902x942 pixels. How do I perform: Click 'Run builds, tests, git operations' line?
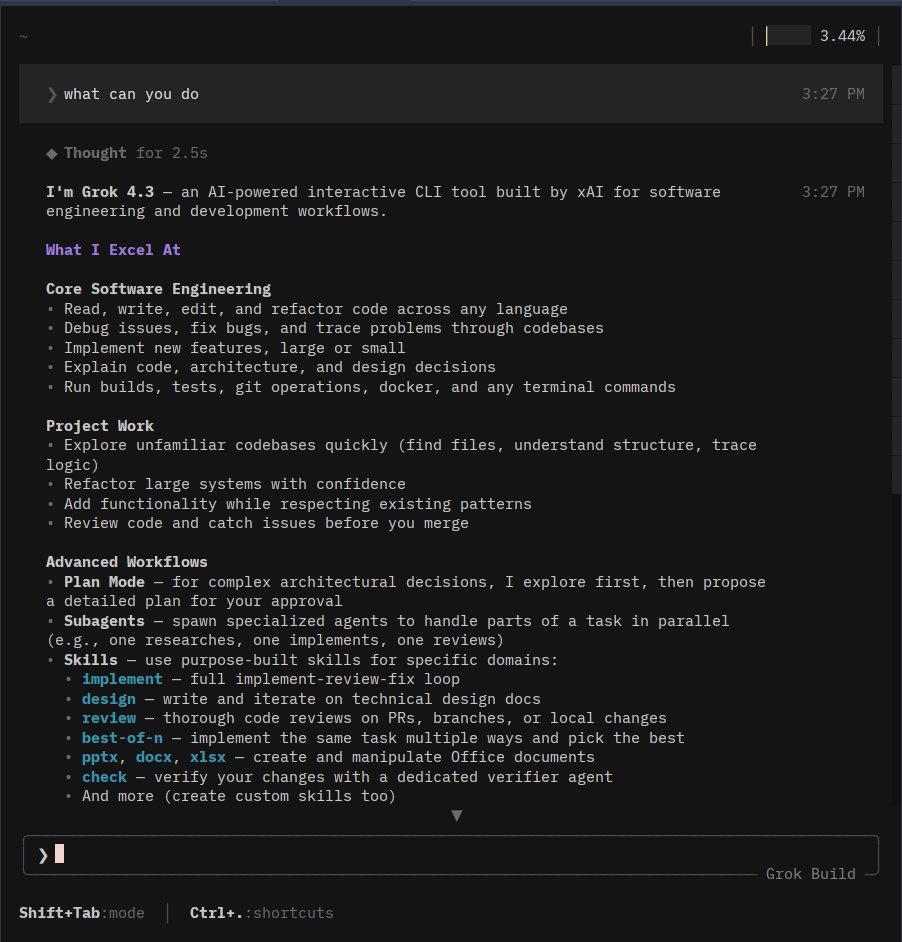pos(370,387)
